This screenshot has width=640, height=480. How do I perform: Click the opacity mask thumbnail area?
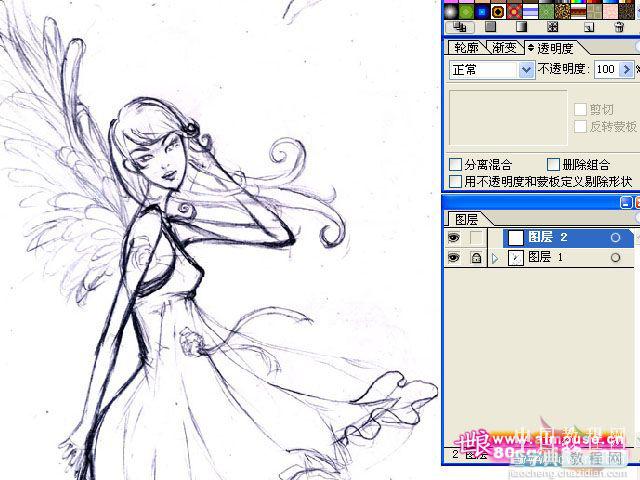tap(508, 118)
